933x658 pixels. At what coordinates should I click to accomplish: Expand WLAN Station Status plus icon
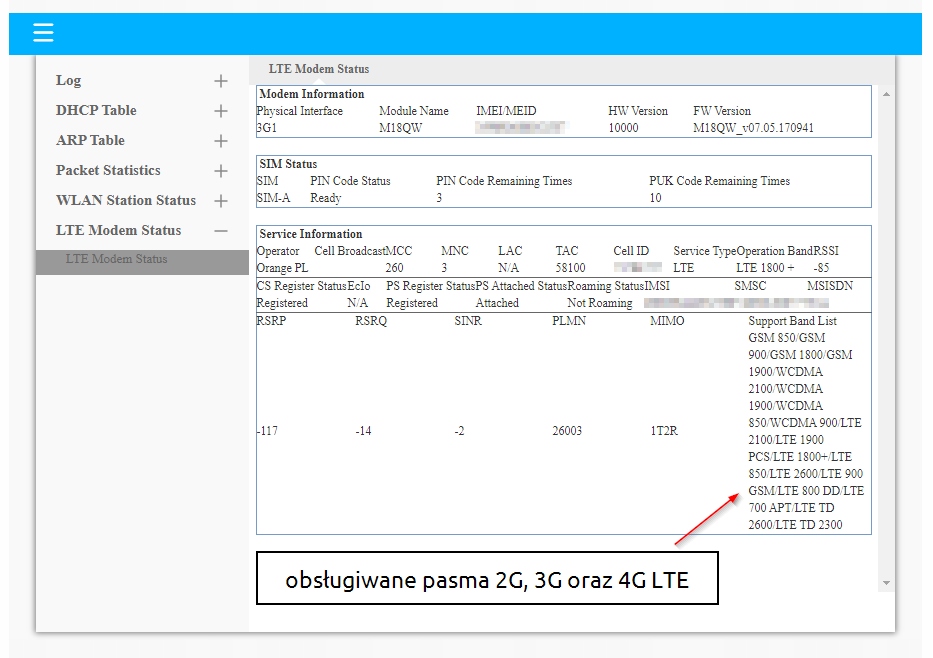coord(221,201)
